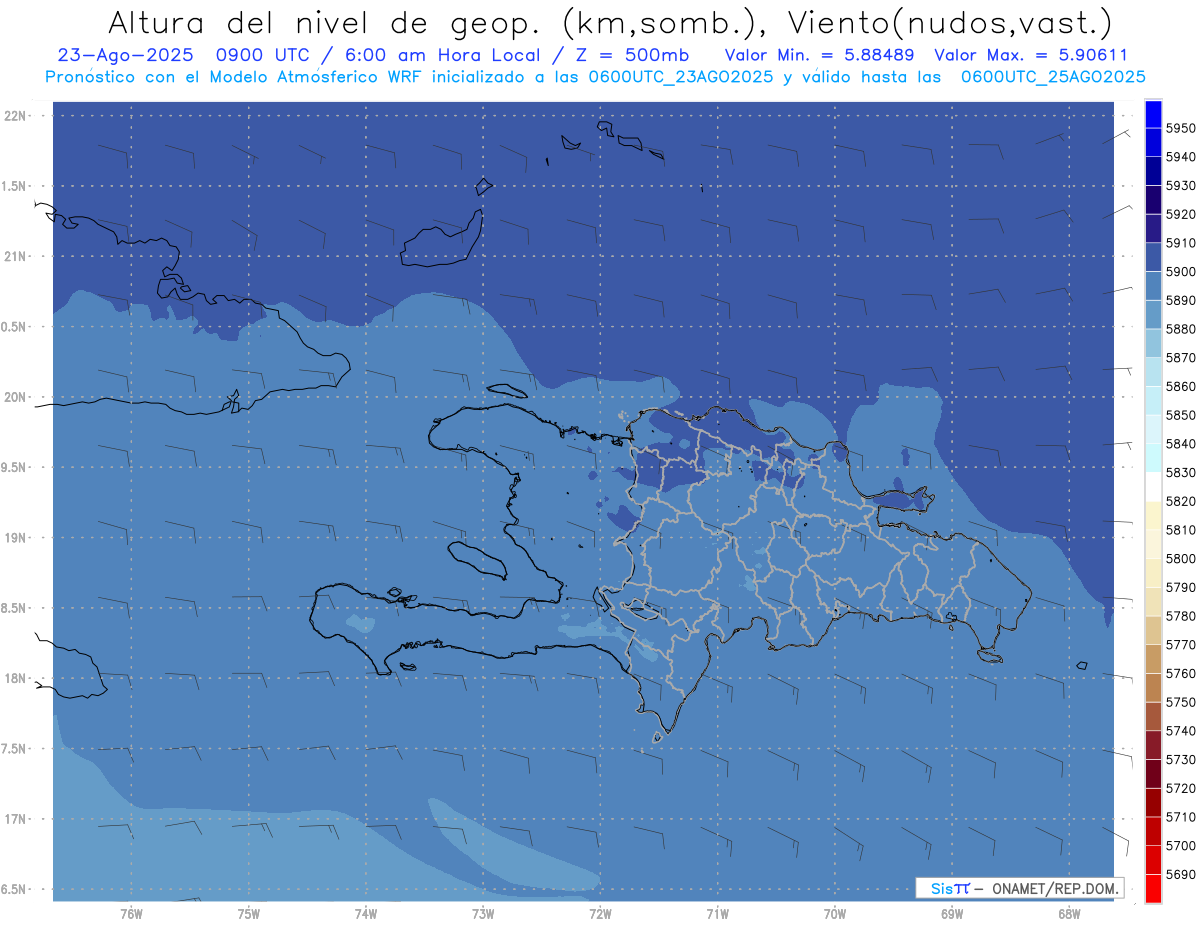The width and height of the screenshot is (1200, 927).
Task: Click the white legend swatch between 5820 and 5830
Action: coord(1153,487)
